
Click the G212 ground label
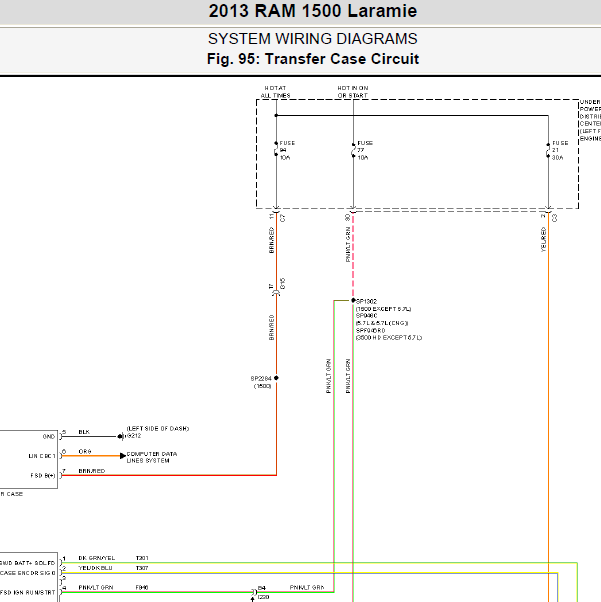click(x=134, y=436)
